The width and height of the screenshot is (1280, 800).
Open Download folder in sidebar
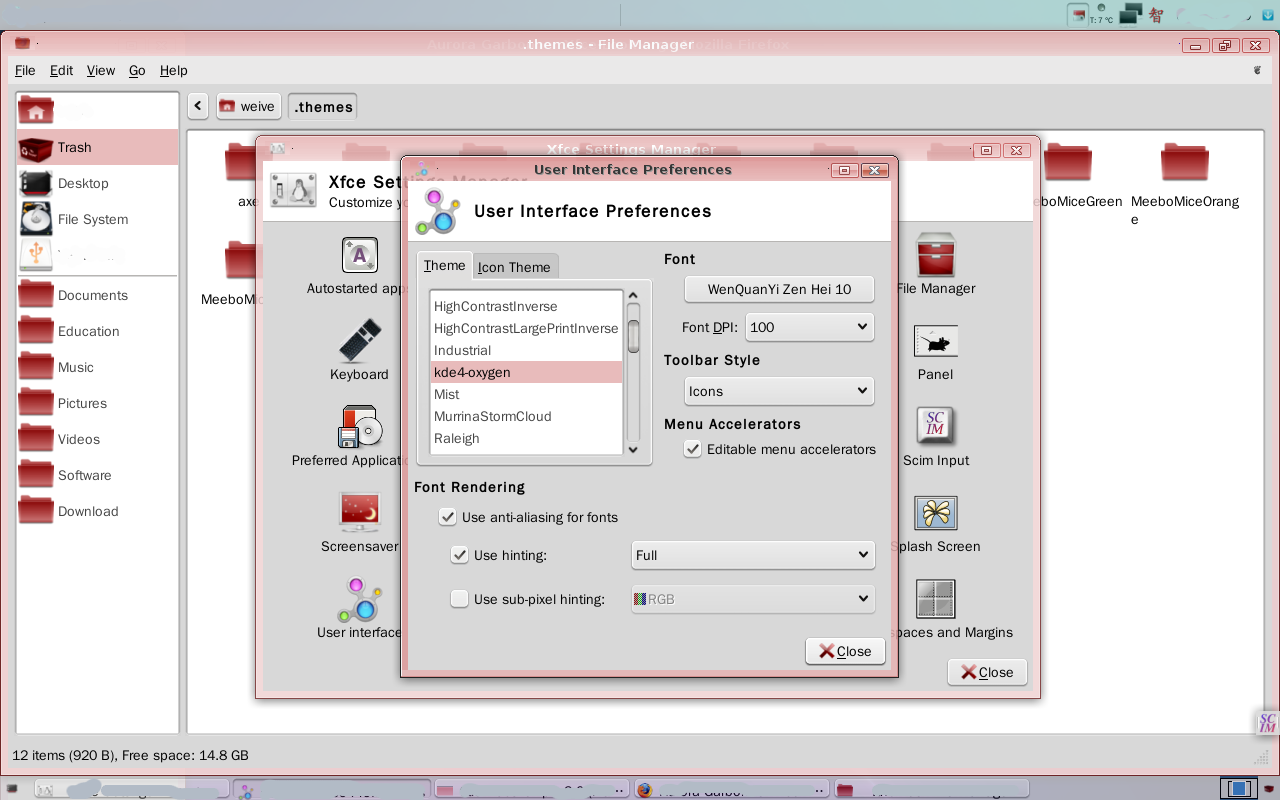97,511
